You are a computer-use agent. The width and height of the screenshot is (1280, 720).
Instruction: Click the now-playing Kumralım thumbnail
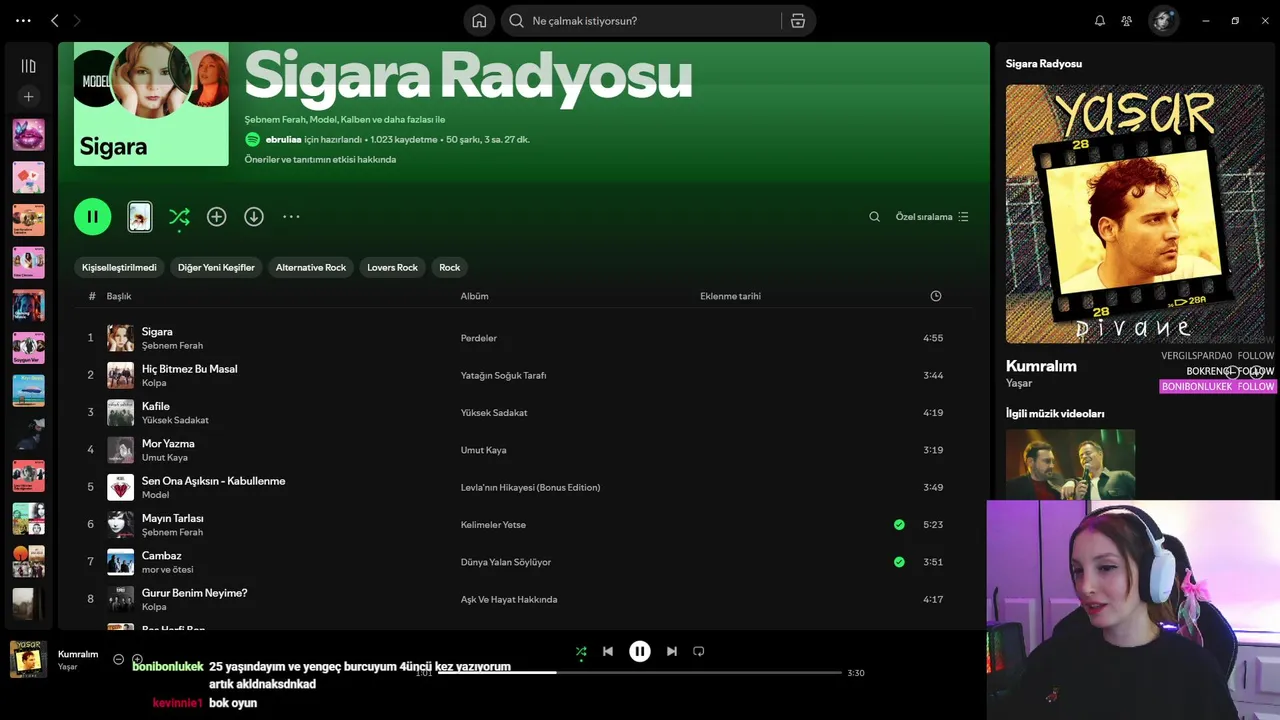[x=28, y=659]
